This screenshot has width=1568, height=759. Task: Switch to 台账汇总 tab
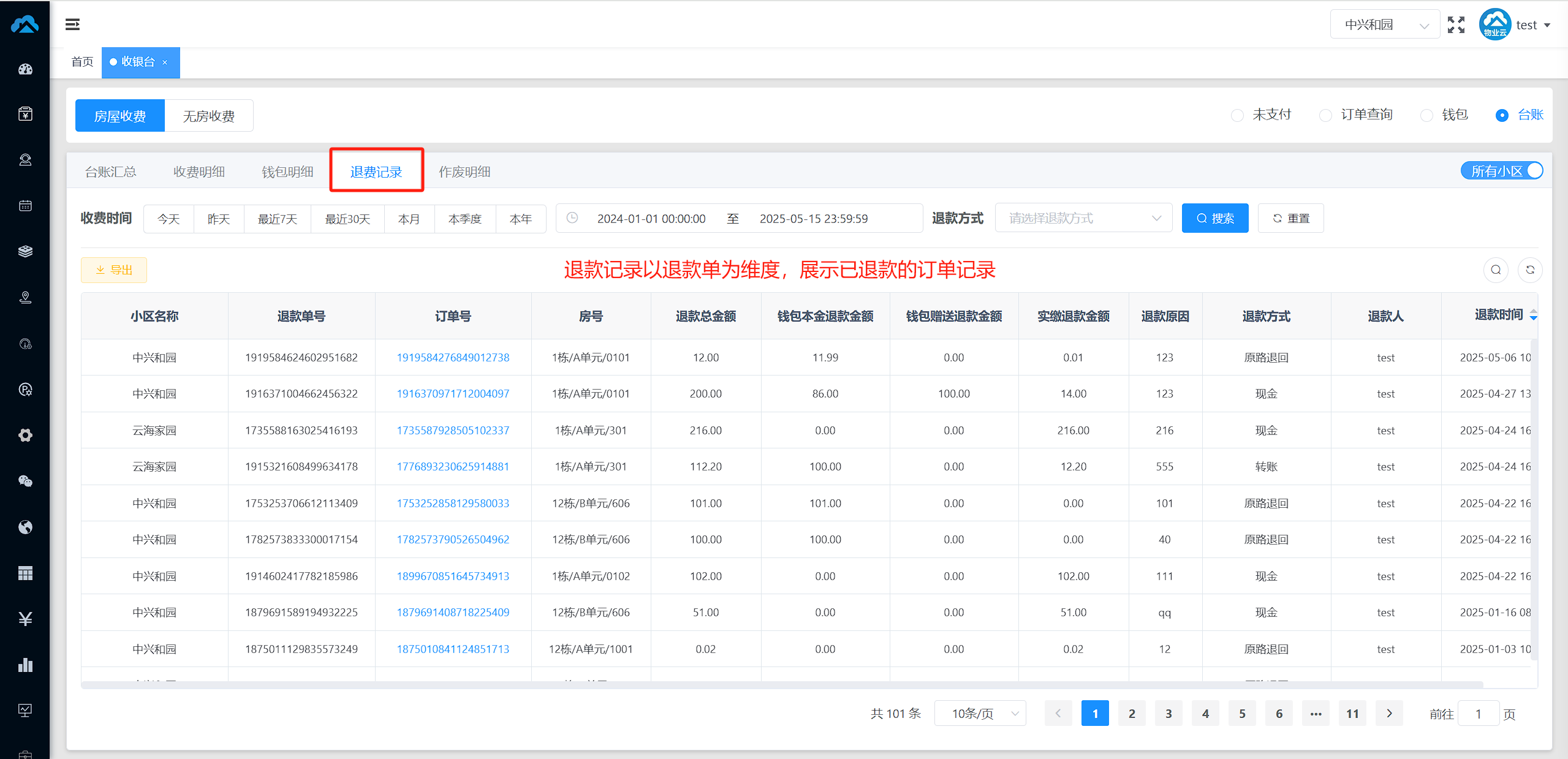tap(110, 172)
